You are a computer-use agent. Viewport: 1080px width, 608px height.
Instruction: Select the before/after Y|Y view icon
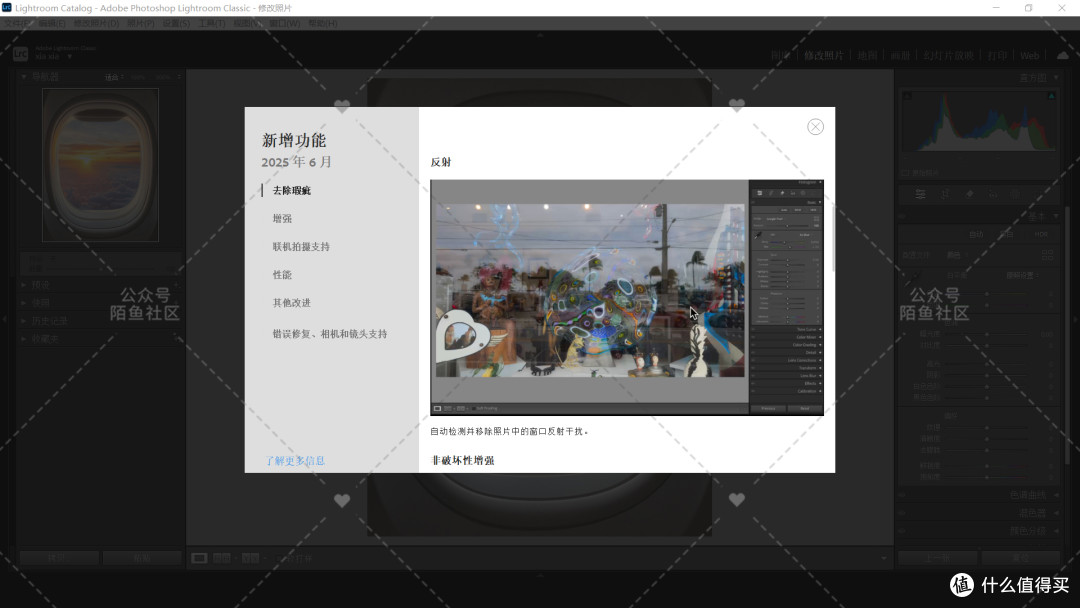(250, 558)
